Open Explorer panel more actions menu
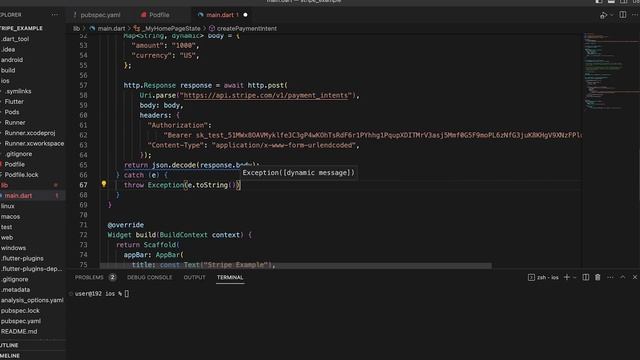Viewport: 640px width, 360px height. pyautogui.click(x=55, y=15)
